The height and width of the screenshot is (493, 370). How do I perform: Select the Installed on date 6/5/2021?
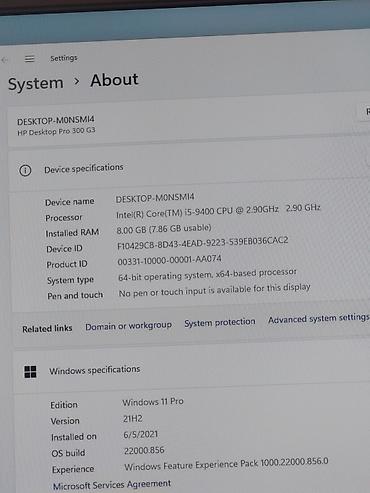[140, 434]
